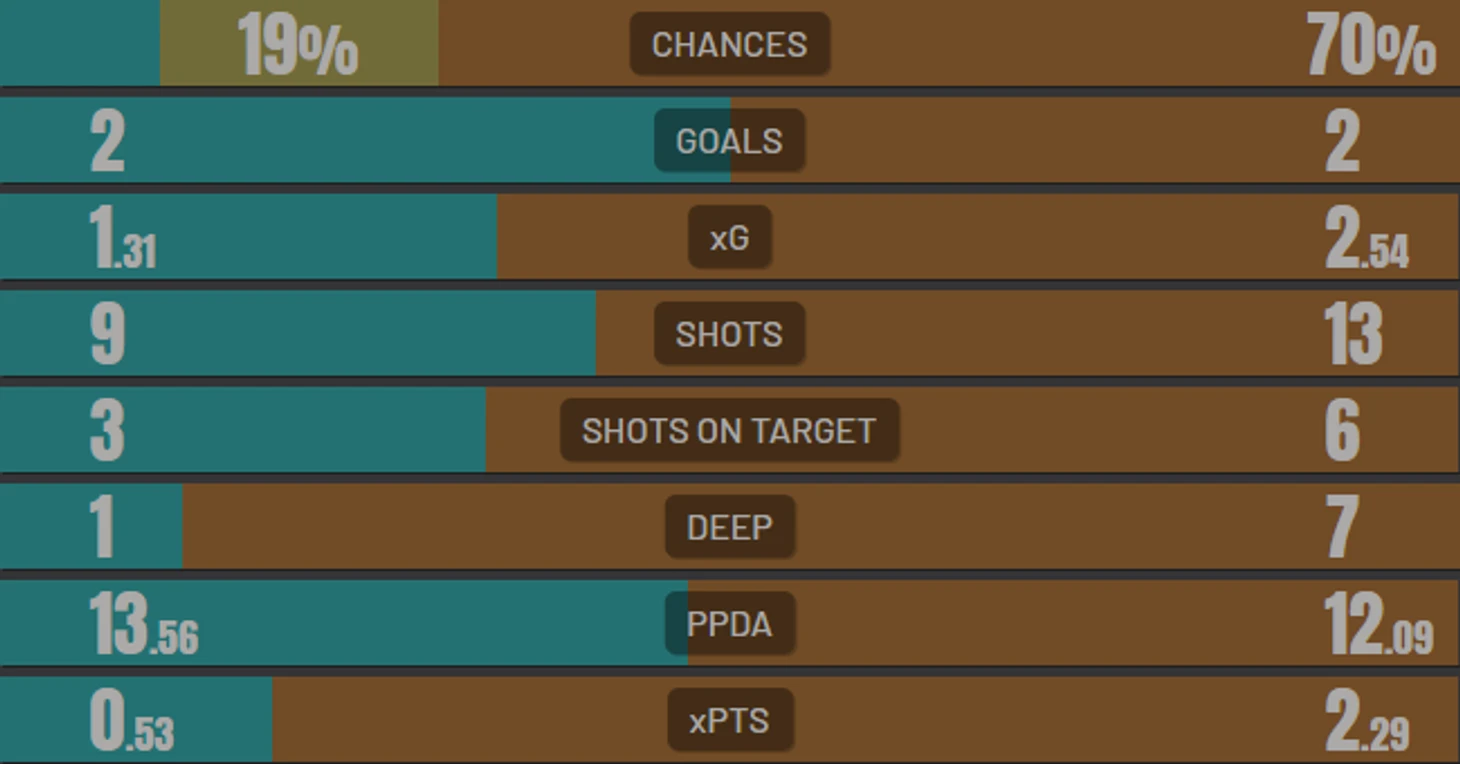
Task: Select the DEEP stat label
Action: 729,527
